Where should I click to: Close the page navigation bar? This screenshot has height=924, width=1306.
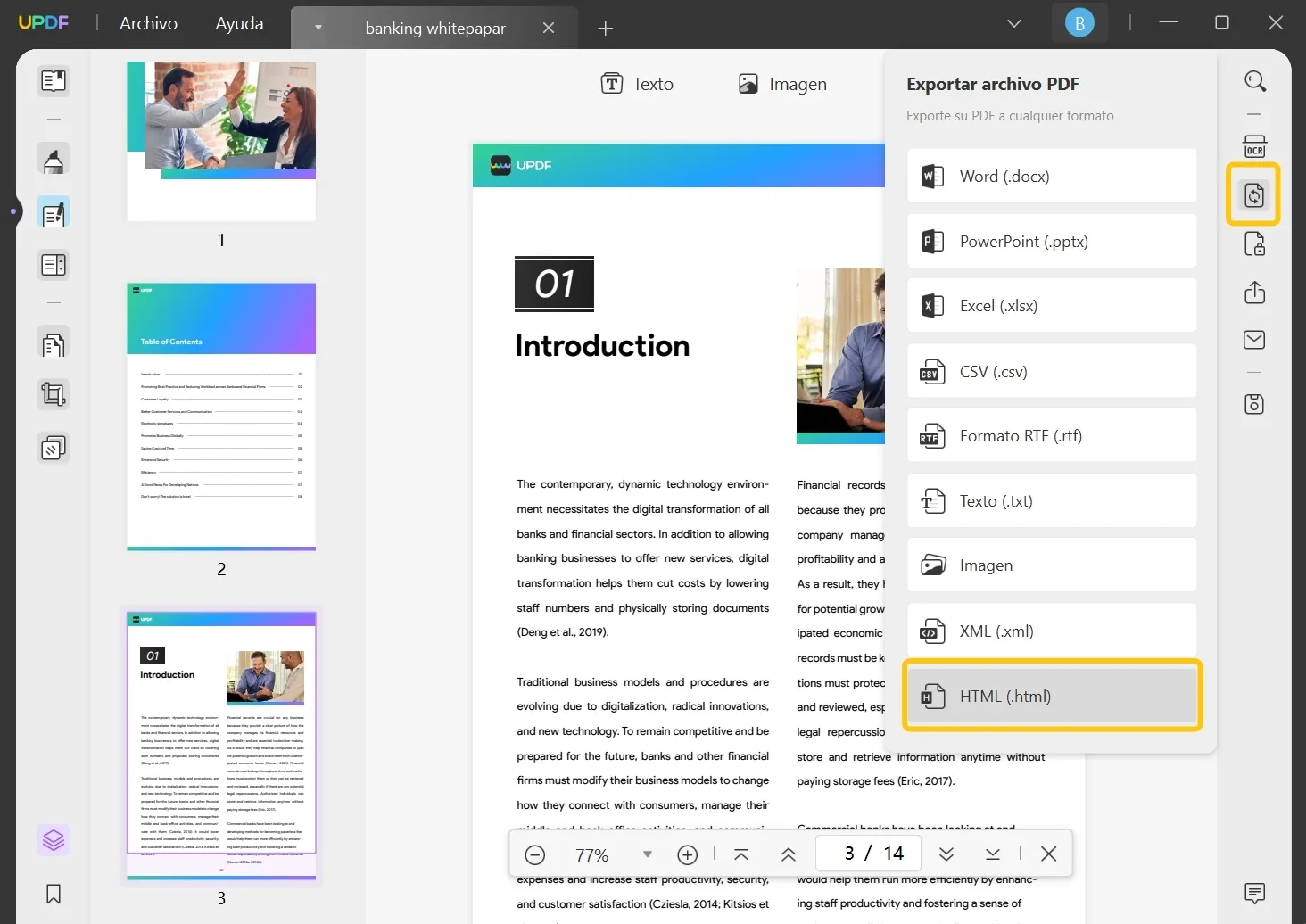pos(1049,854)
